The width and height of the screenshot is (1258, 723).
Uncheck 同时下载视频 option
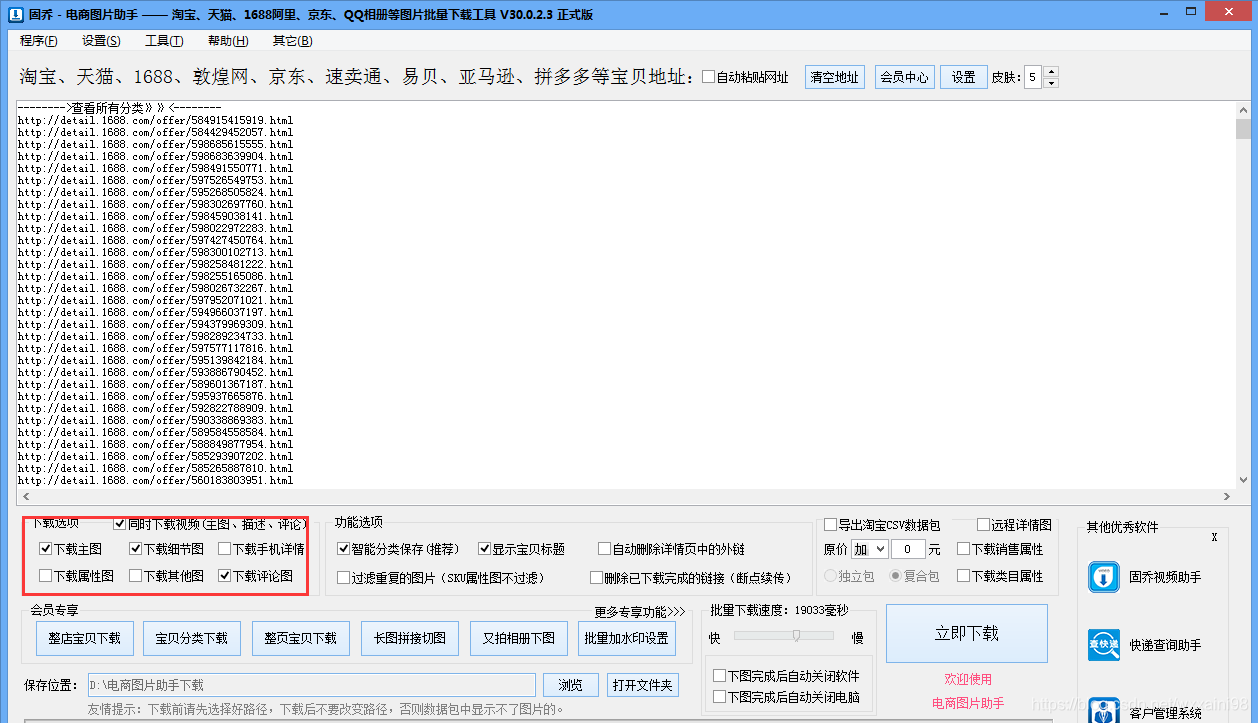(x=120, y=523)
